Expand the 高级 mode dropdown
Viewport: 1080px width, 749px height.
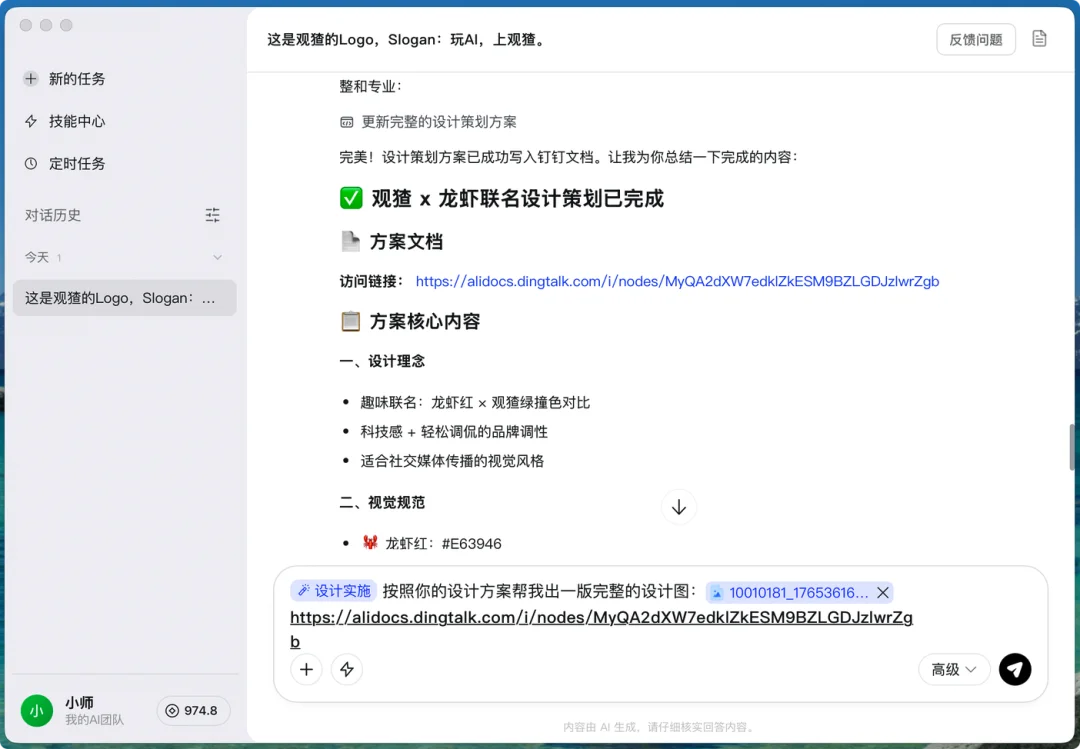(953, 669)
